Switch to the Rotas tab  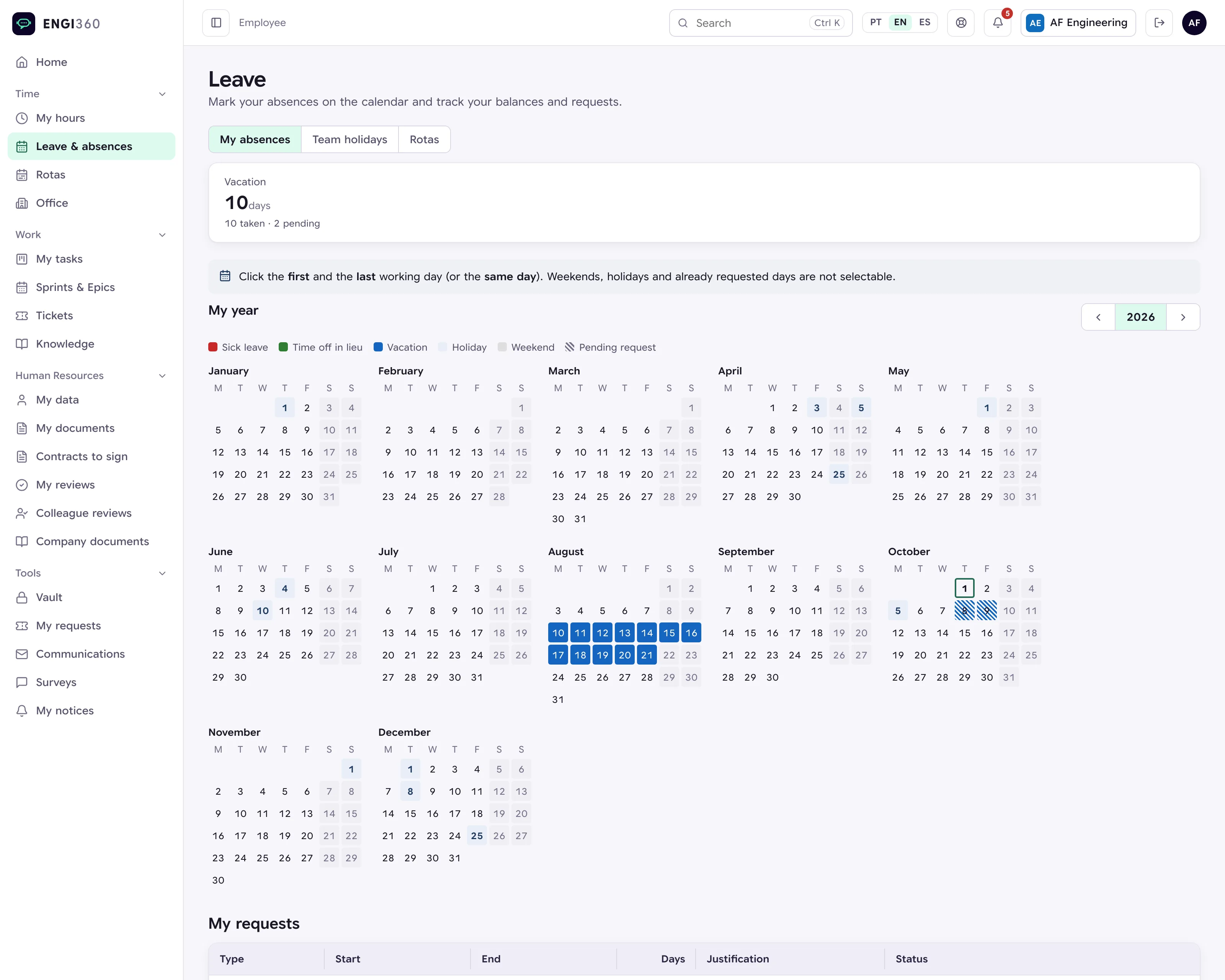pos(424,140)
